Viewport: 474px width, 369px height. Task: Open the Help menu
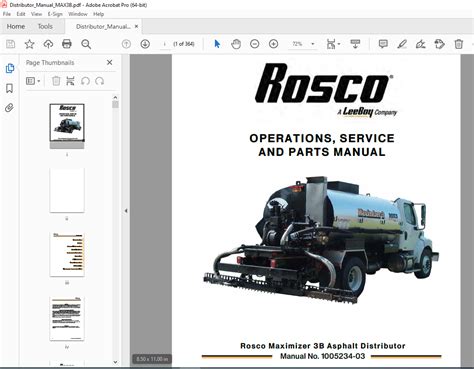(98, 14)
